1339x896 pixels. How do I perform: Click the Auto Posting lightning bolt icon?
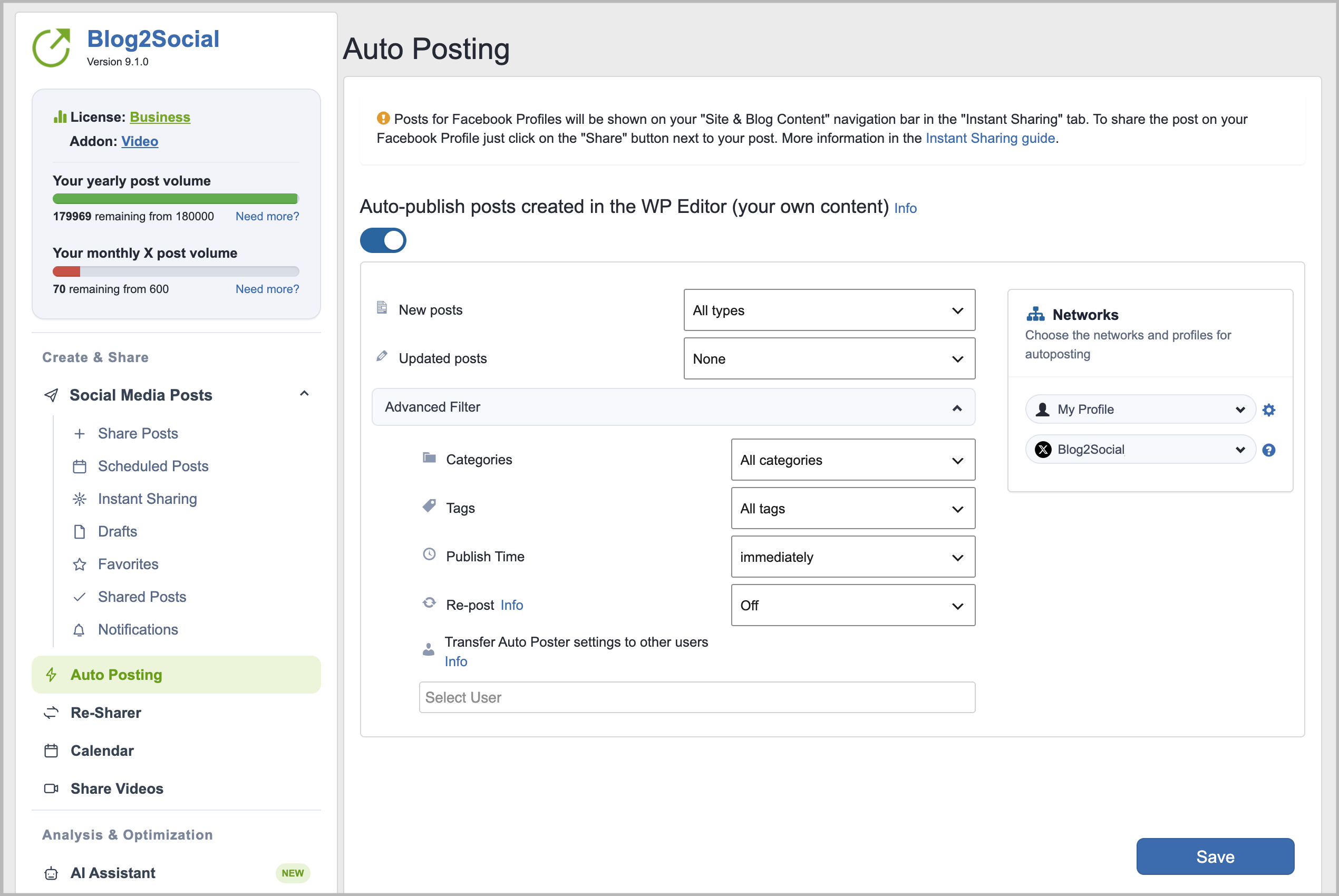coord(51,675)
